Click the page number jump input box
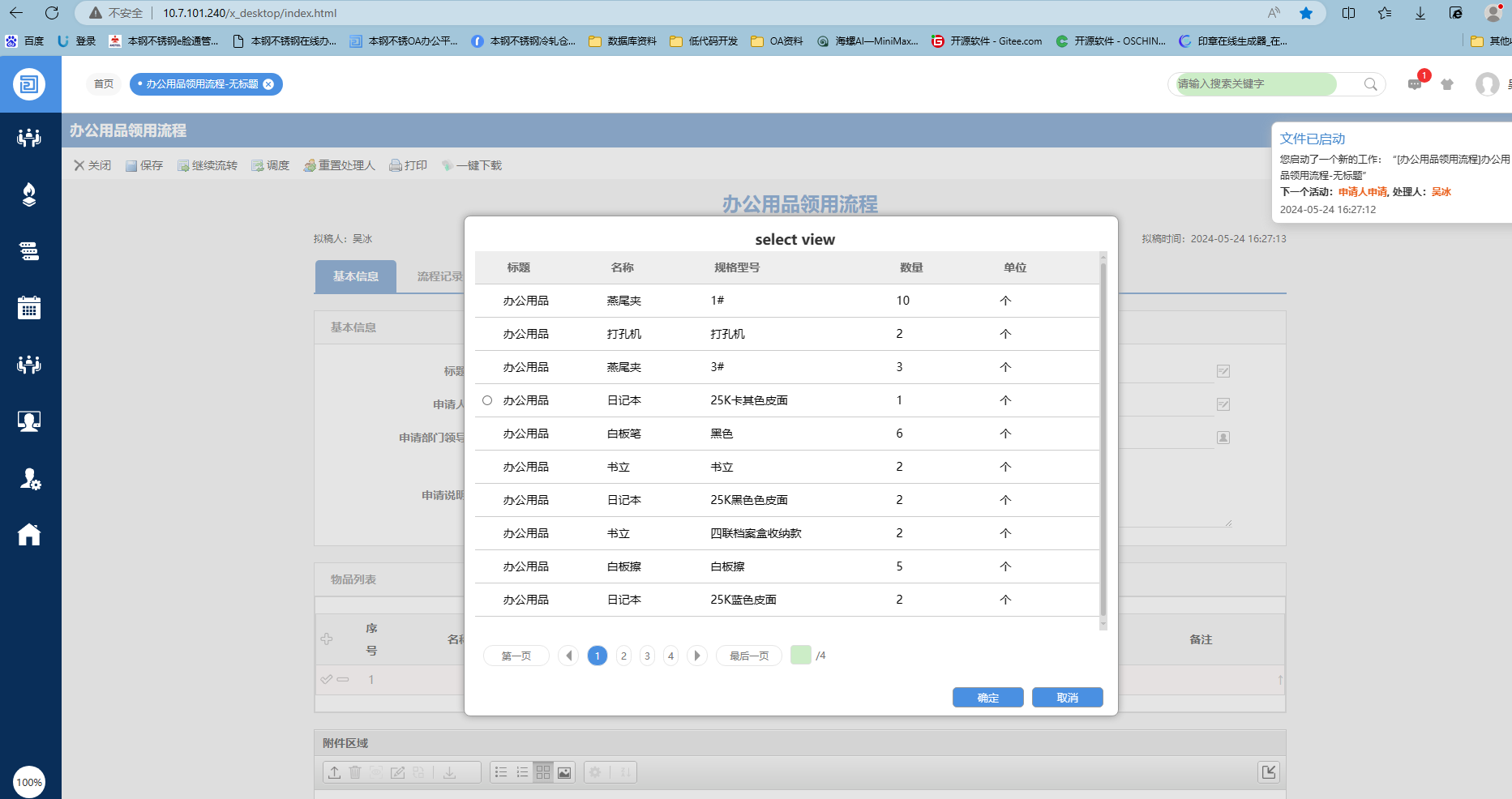The width and height of the screenshot is (1512, 799). [800, 656]
